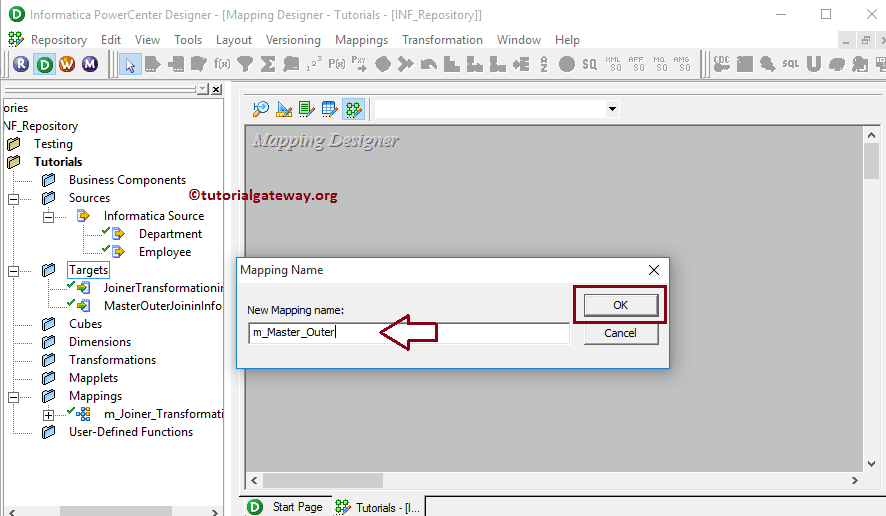This screenshot has width=886, height=516.
Task: Collapse the Targets folder node
Action: click(14, 271)
